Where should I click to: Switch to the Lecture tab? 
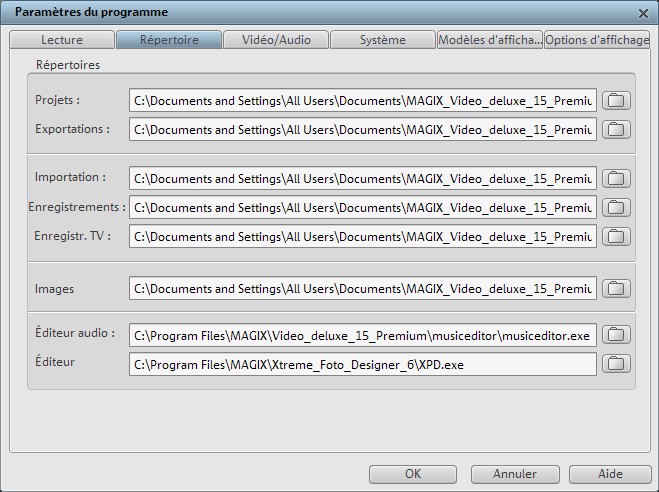click(62, 39)
